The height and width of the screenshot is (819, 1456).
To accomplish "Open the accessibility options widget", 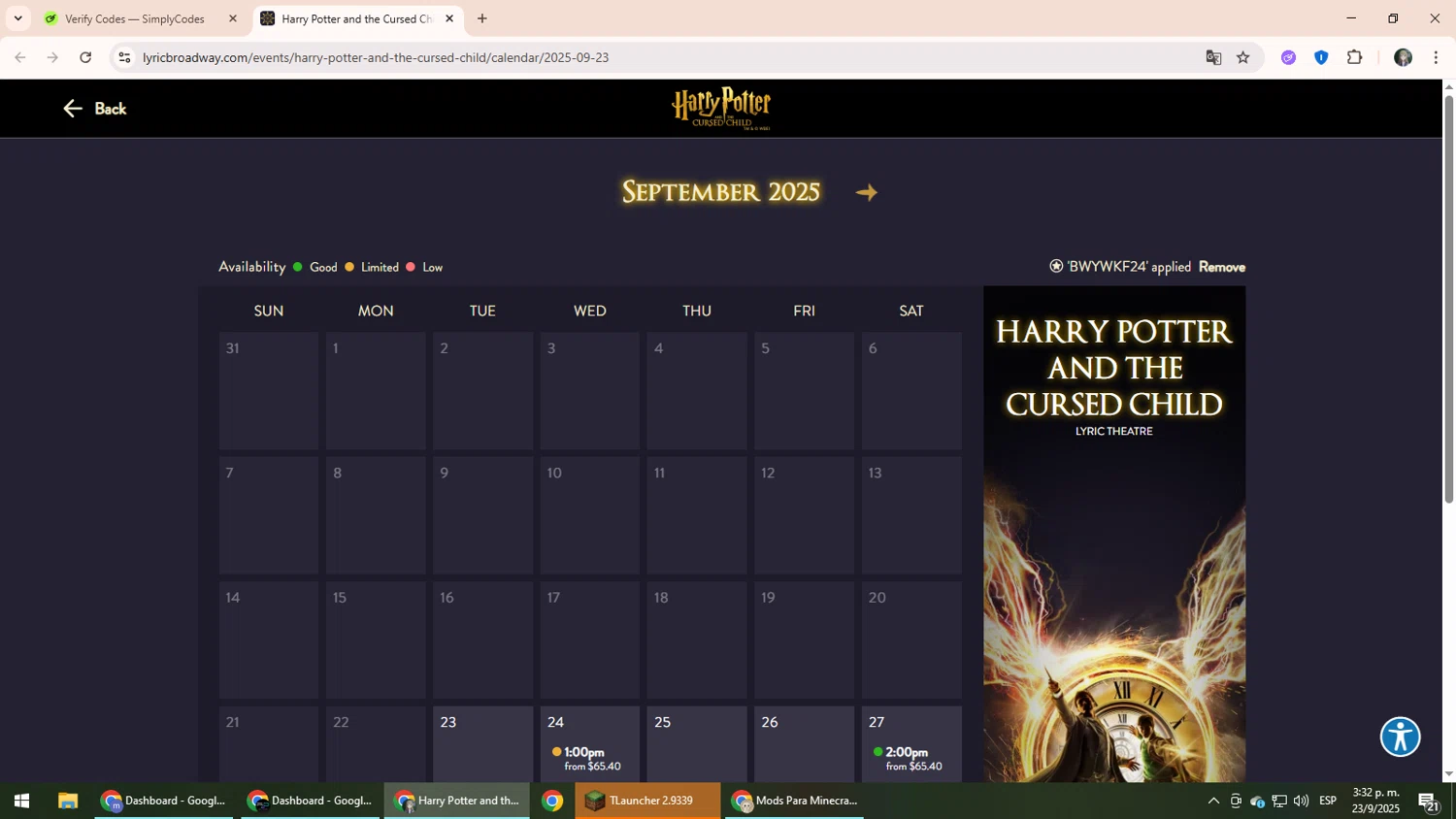I will coord(1400,737).
